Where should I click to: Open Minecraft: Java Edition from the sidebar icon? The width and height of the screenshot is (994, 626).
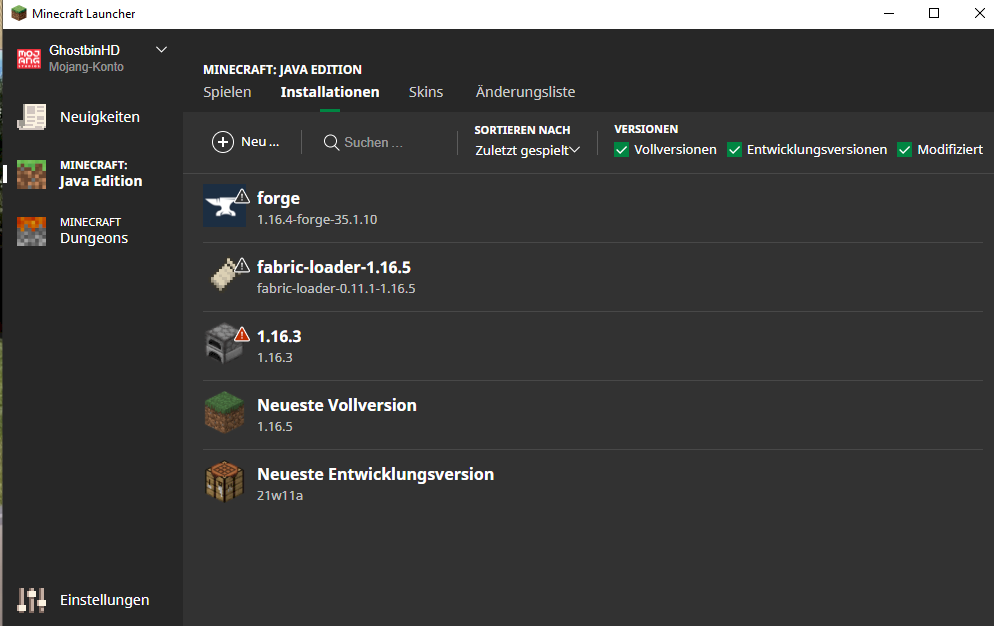coord(31,173)
